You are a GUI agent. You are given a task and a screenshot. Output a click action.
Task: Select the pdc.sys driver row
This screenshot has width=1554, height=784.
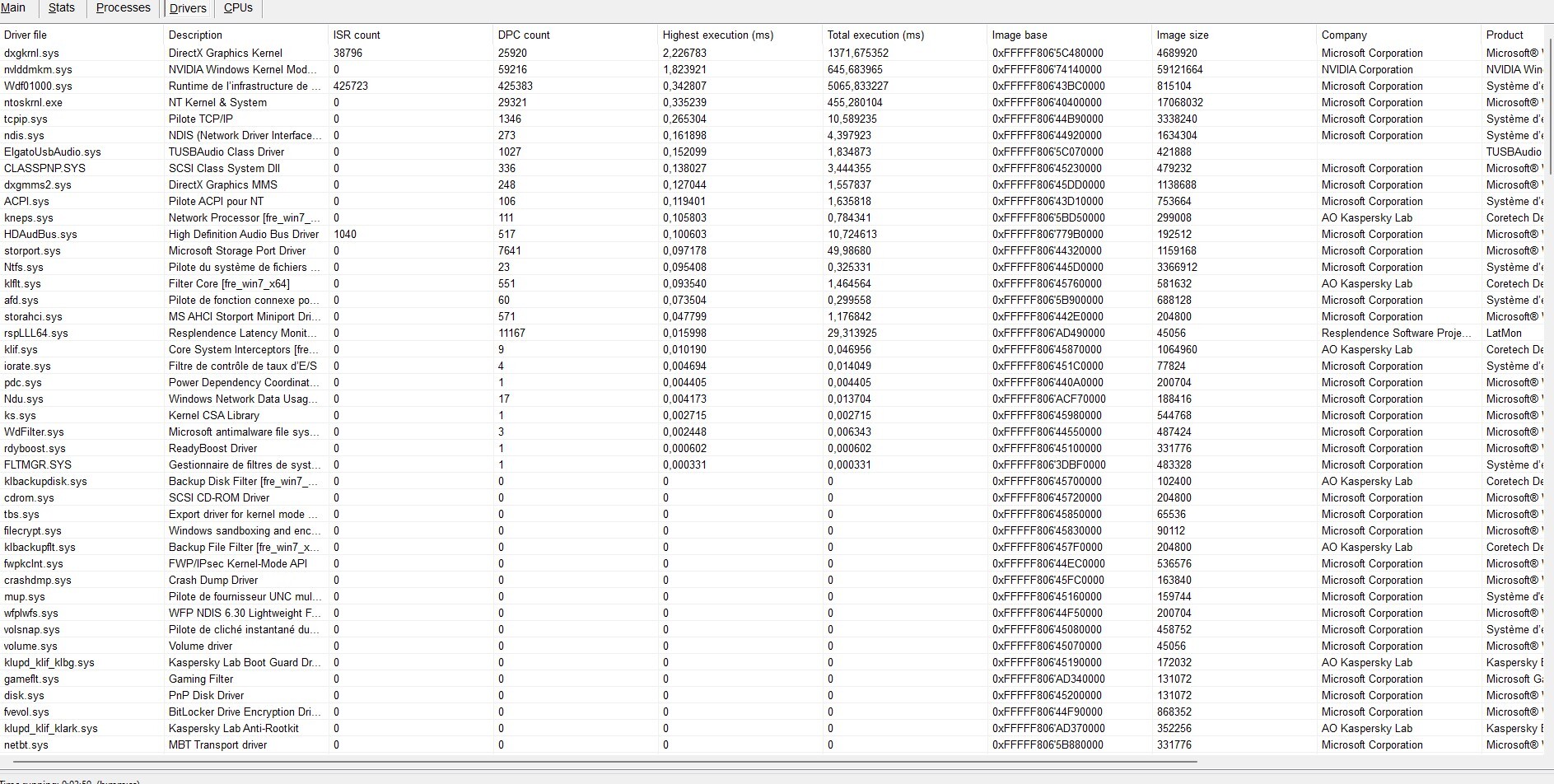(x=772, y=382)
